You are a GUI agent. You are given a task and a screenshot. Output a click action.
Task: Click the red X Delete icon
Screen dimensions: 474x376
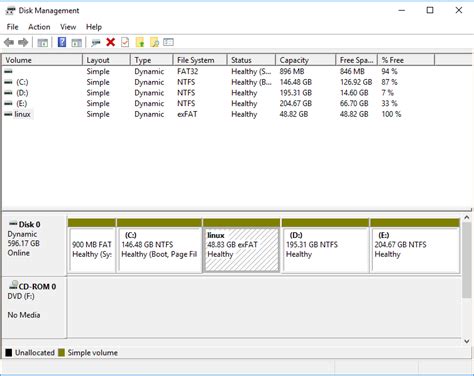click(110, 42)
